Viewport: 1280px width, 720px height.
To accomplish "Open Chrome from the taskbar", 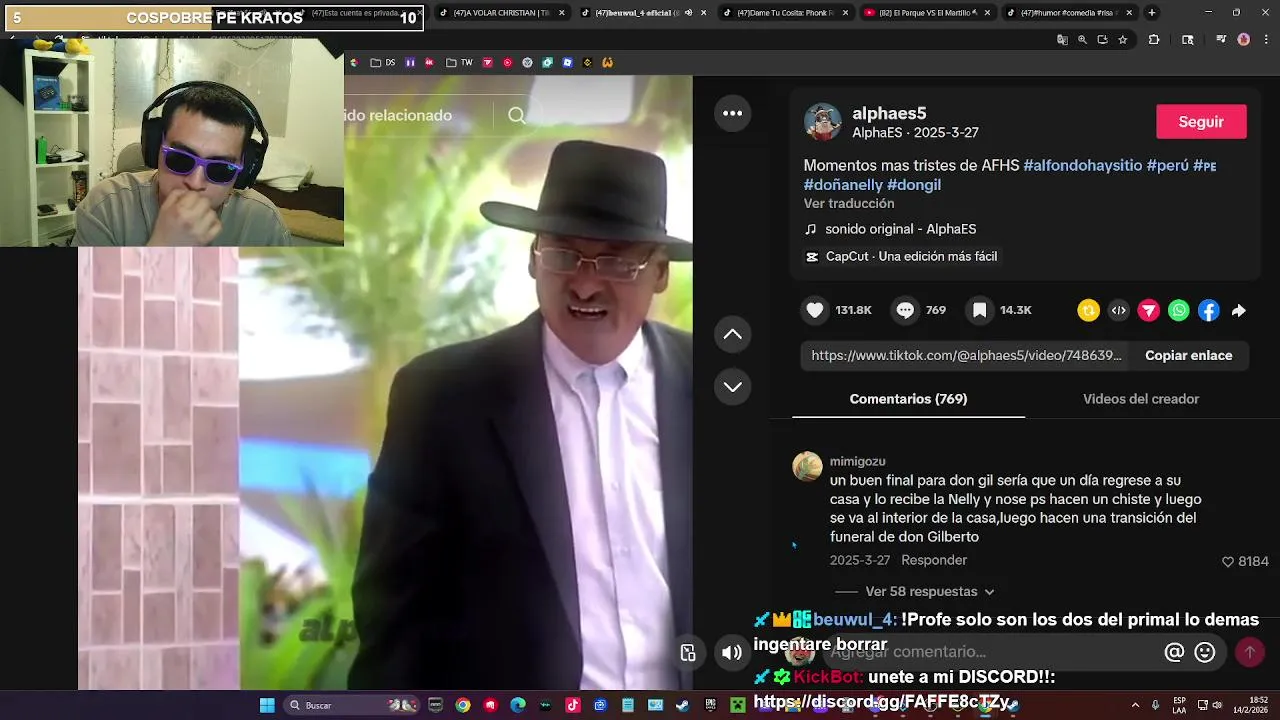I will [462, 705].
